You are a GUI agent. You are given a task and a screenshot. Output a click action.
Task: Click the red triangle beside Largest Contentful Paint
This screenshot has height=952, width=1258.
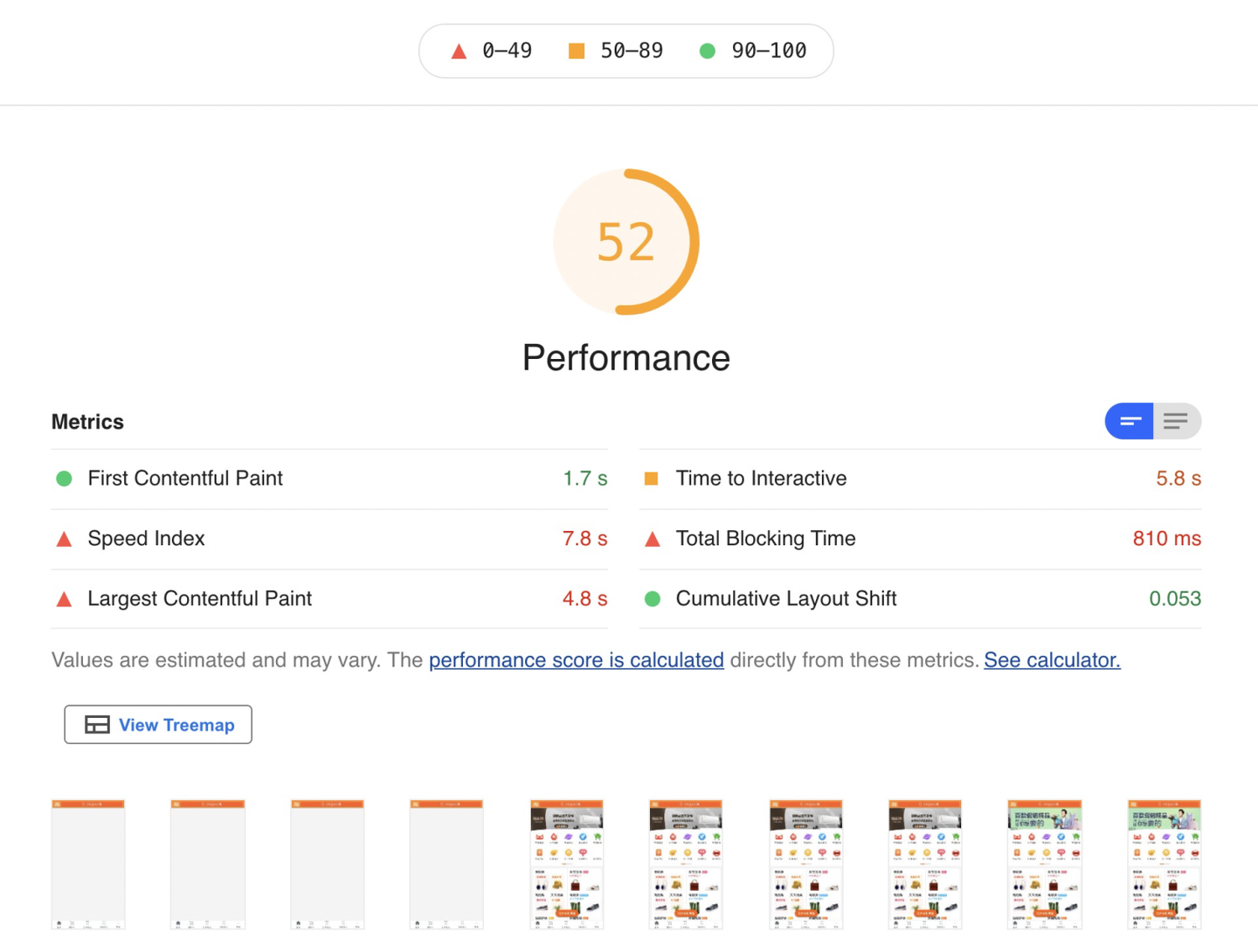64,599
